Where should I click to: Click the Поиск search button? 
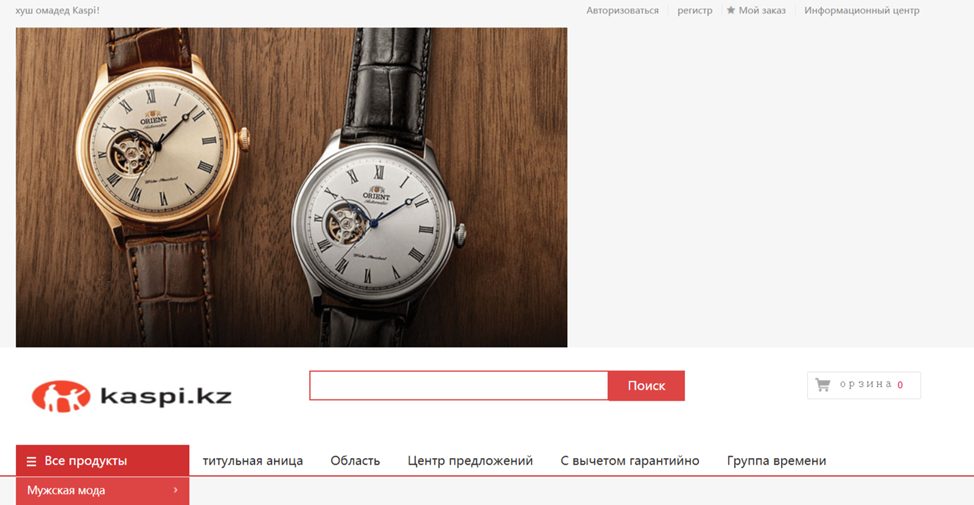[x=646, y=386]
